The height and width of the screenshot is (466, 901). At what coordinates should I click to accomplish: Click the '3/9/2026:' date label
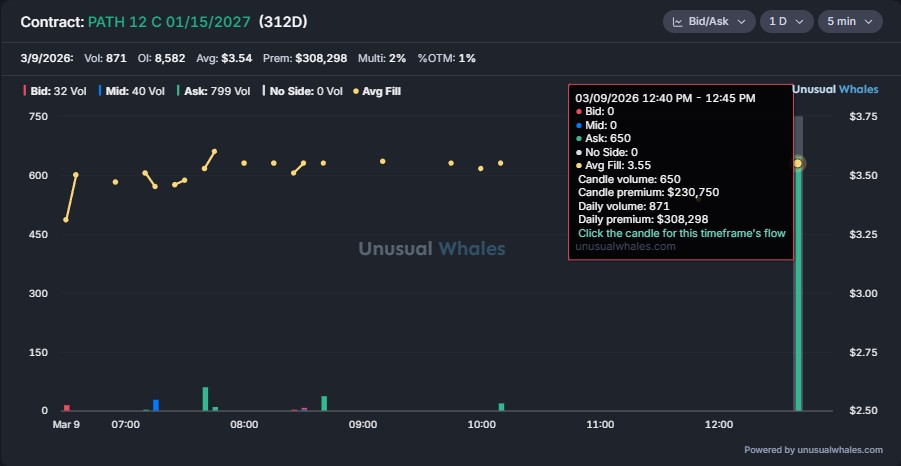(47, 58)
